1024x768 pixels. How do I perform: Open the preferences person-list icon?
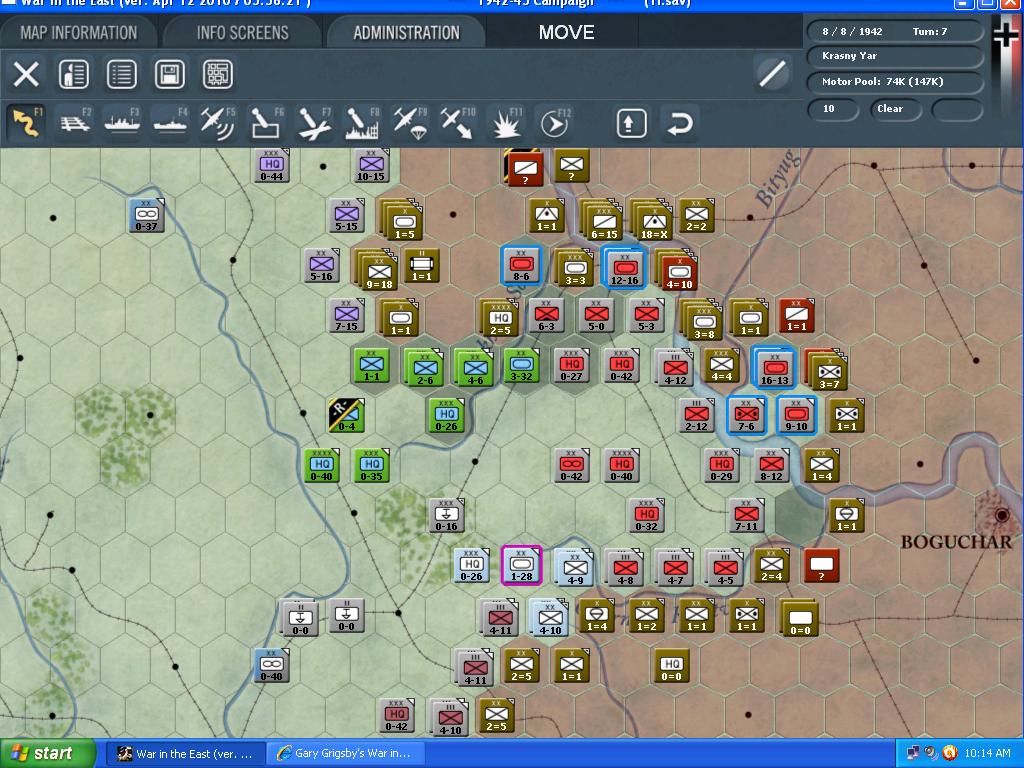click(x=74, y=74)
